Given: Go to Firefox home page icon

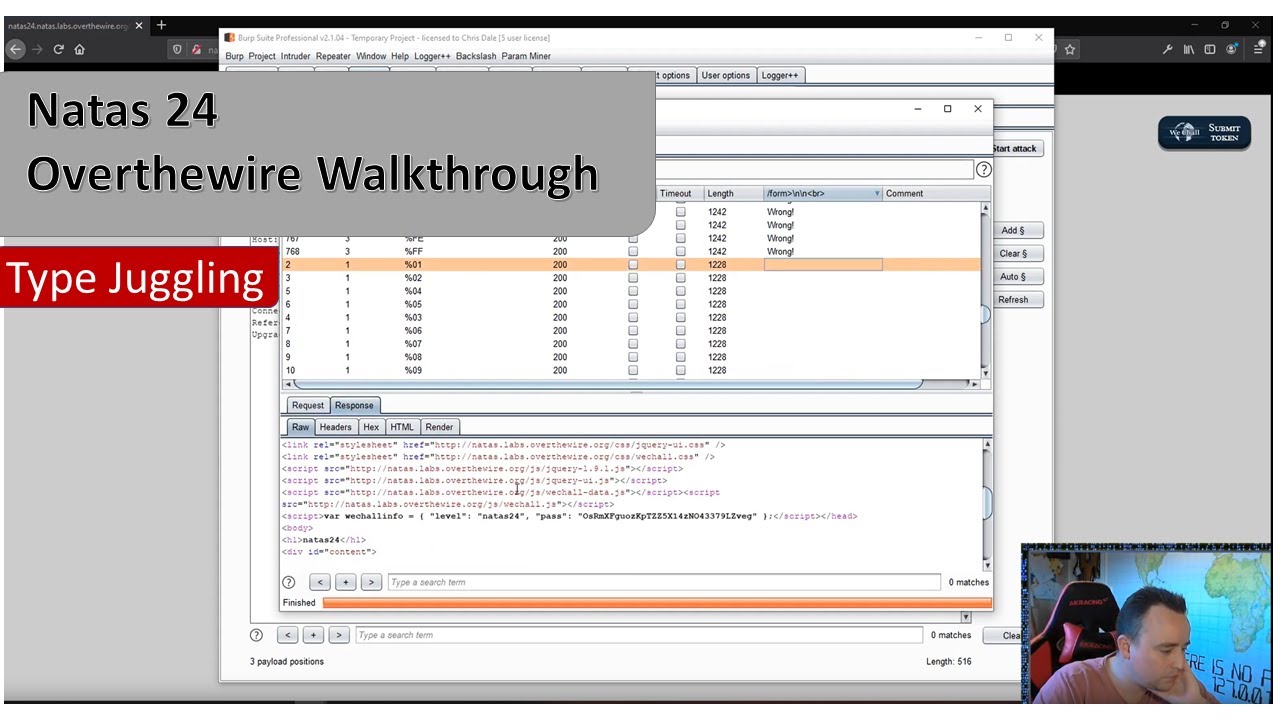Looking at the screenshot, I should click(x=80, y=49).
